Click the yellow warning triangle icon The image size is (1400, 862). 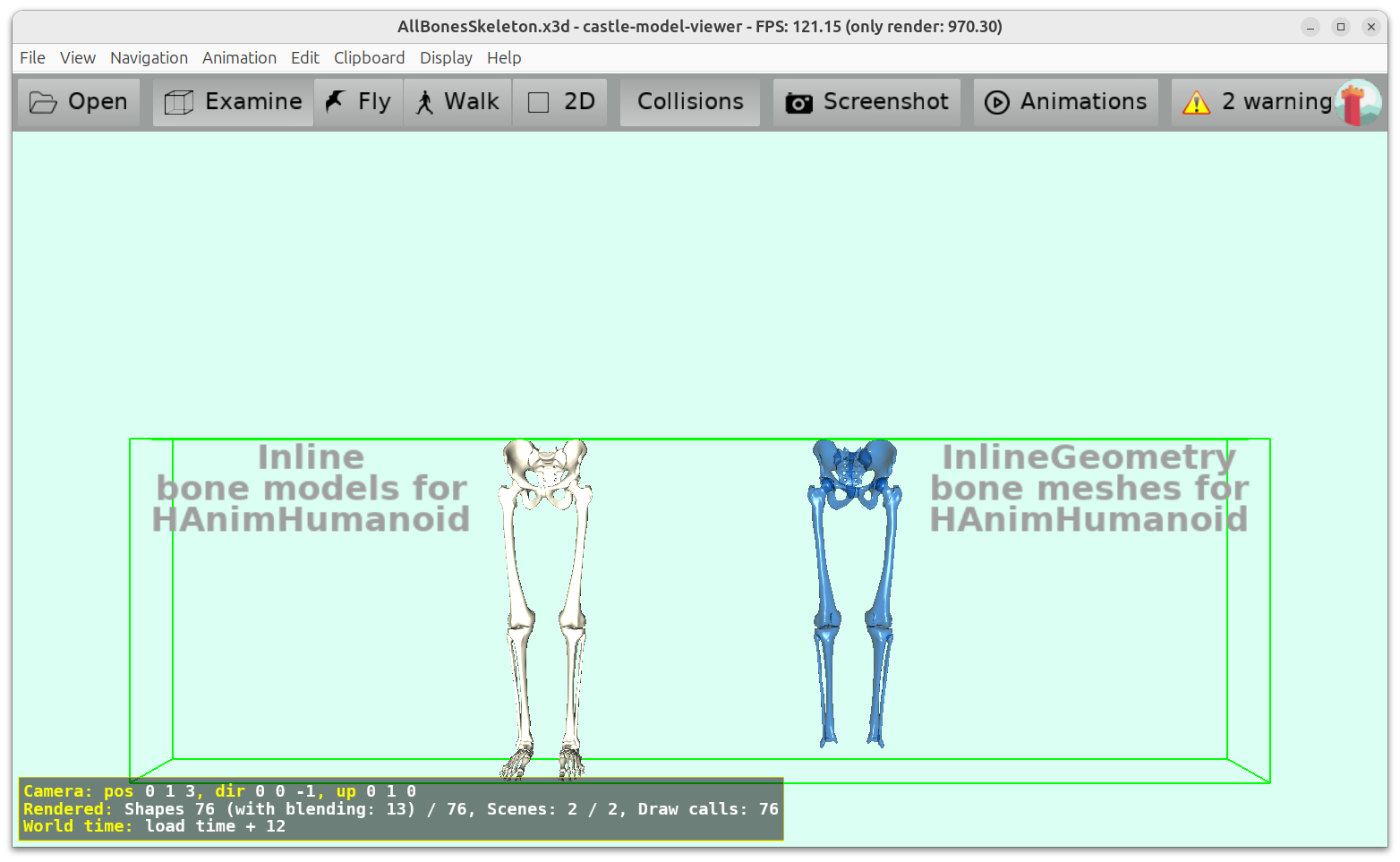tap(1196, 103)
